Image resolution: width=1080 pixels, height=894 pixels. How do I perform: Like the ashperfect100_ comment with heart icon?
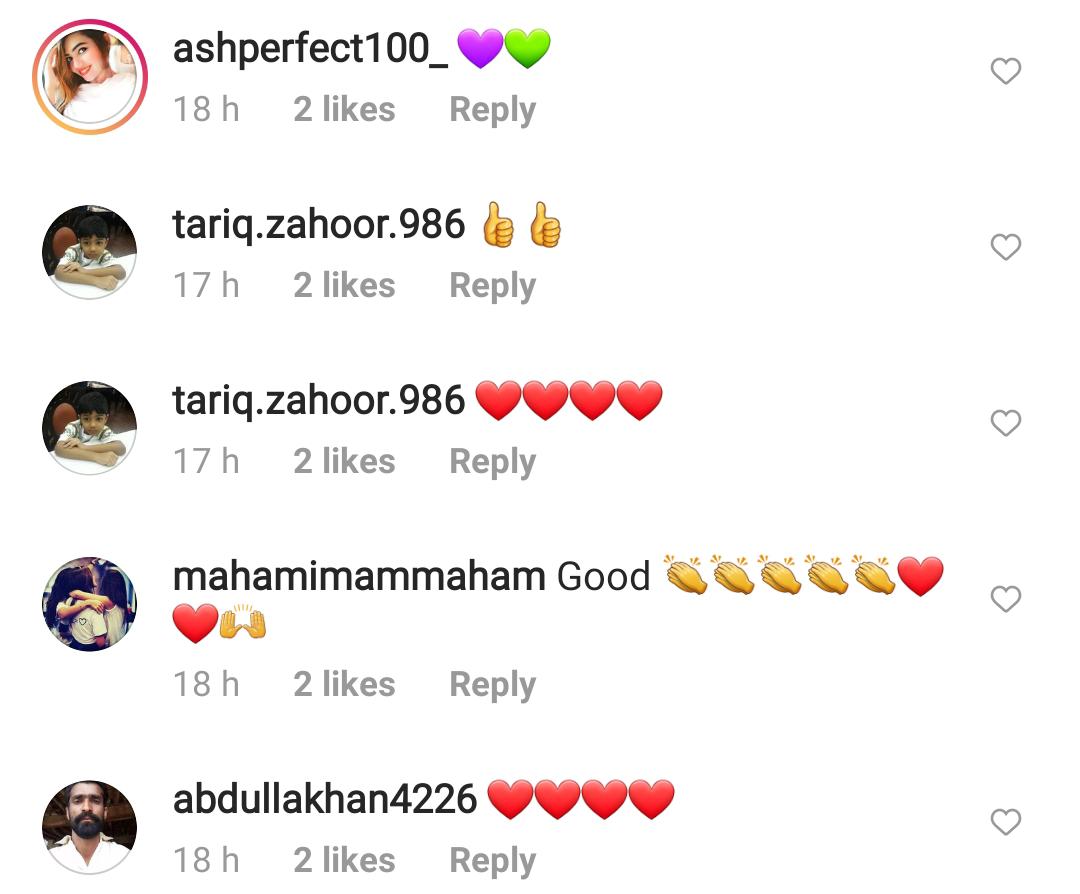coord(1006,71)
